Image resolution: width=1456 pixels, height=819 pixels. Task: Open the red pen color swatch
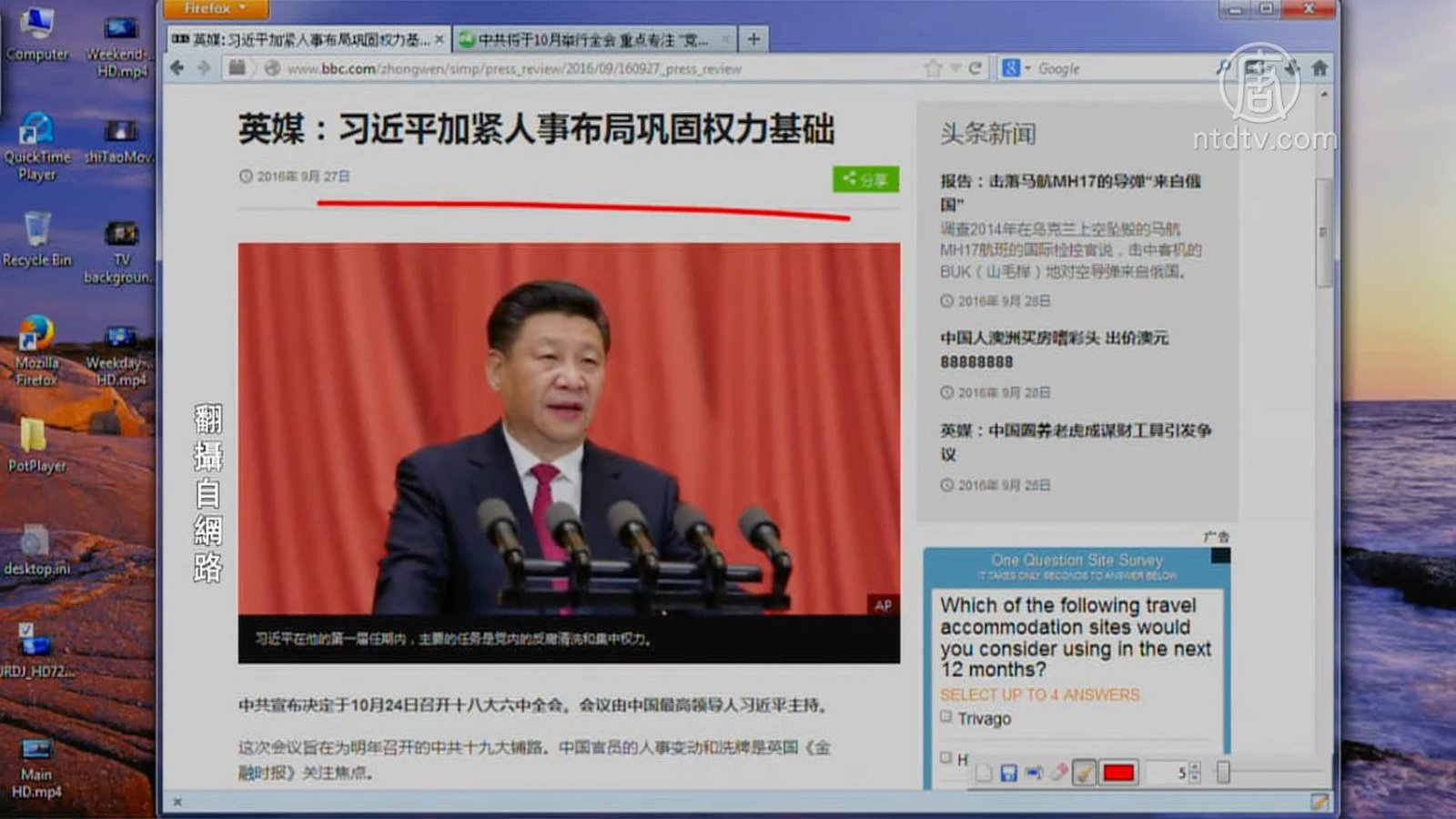[1118, 773]
